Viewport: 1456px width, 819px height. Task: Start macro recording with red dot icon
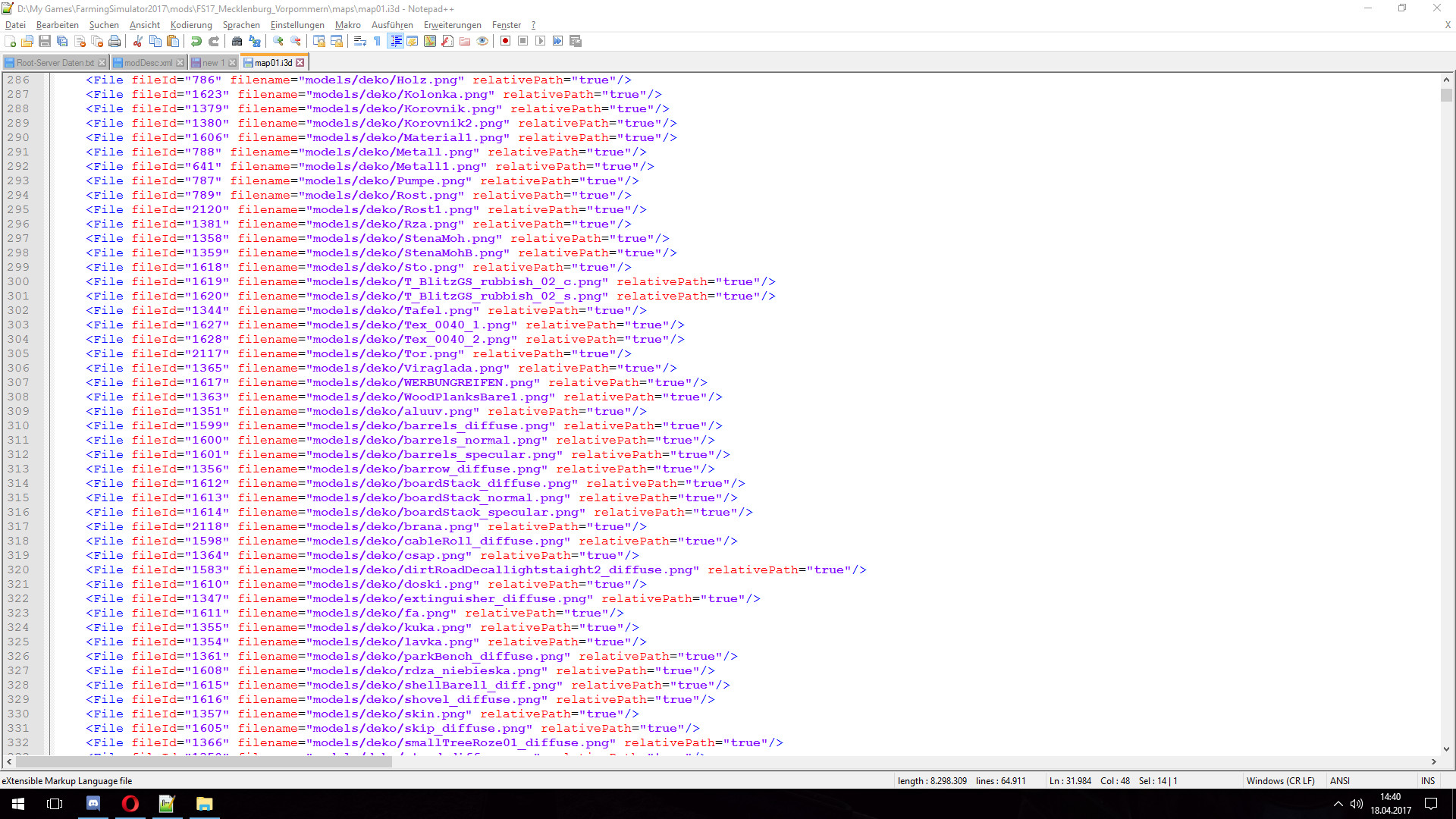click(505, 41)
